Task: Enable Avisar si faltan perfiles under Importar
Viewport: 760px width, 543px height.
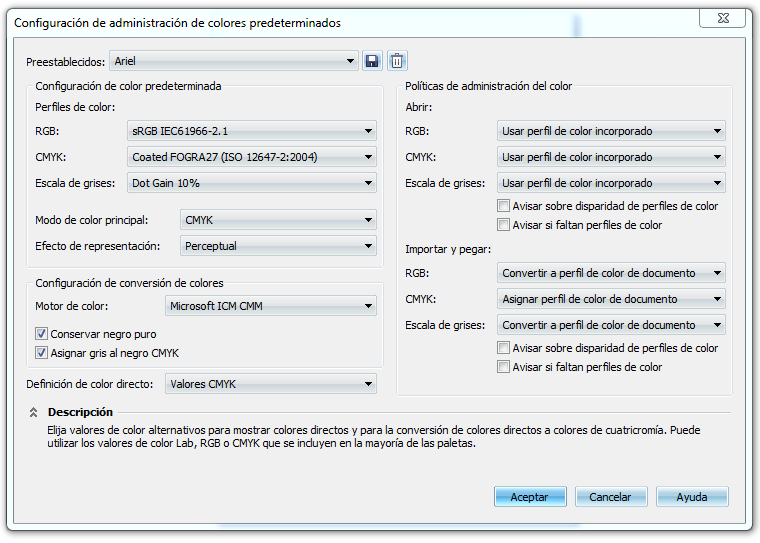Action: coord(504,367)
